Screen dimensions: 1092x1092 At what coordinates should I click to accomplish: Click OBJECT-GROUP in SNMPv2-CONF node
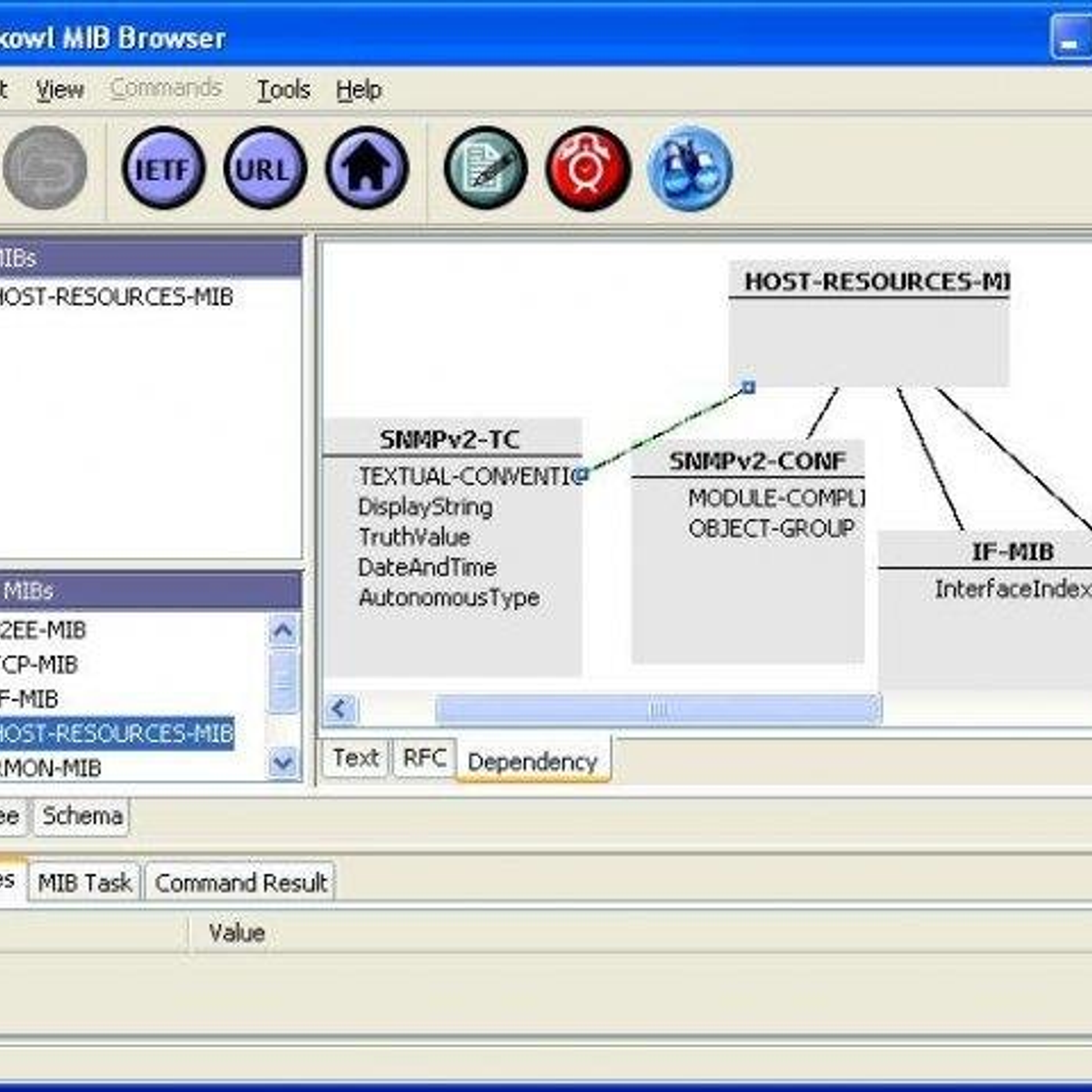pyautogui.click(x=772, y=528)
